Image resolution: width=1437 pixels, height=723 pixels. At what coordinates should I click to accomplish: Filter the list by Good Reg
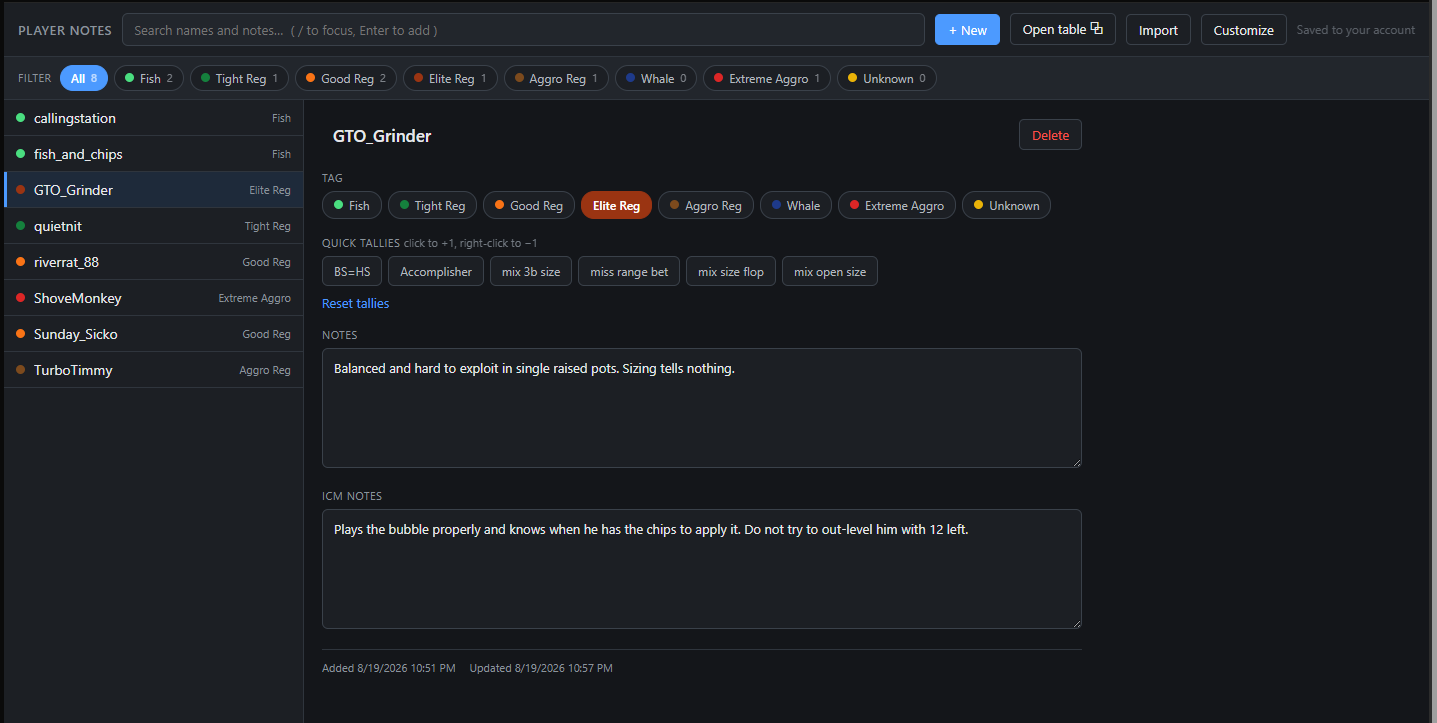[x=346, y=78]
